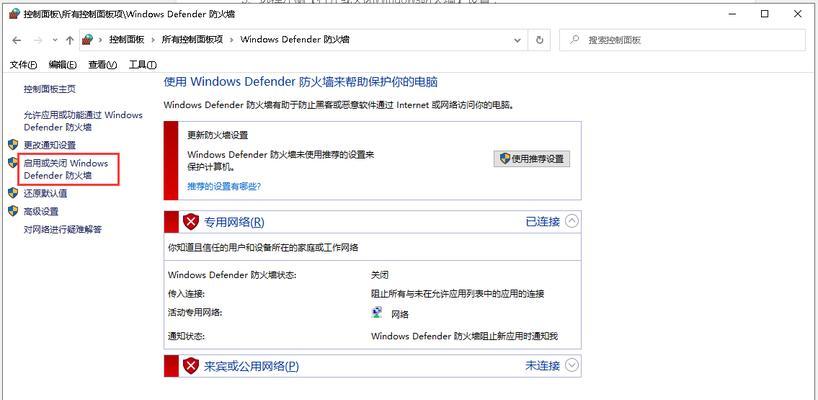Click the Forward navigation arrow
818x400 pixels.
coord(38,40)
